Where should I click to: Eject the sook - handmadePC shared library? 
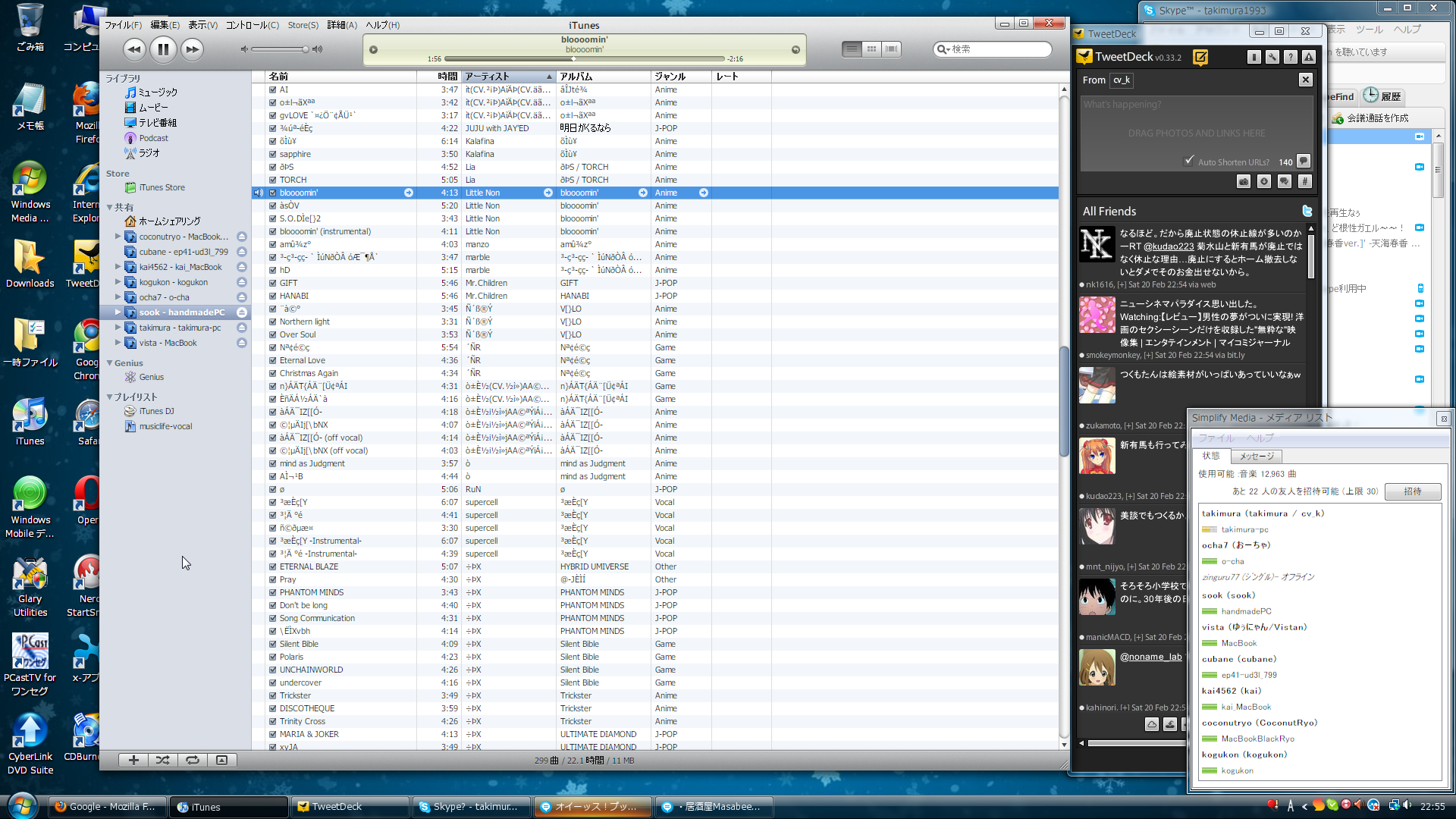point(242,312)
